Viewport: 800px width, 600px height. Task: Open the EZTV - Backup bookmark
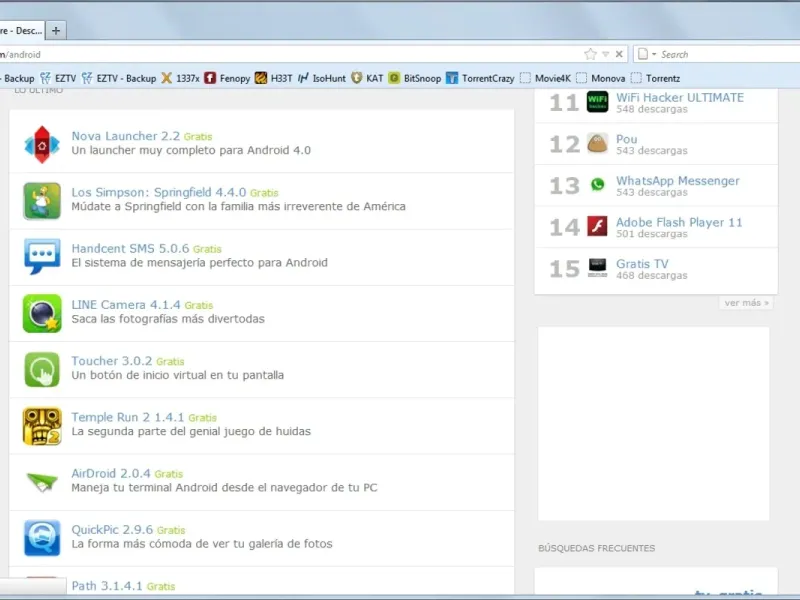coord(119,78)
